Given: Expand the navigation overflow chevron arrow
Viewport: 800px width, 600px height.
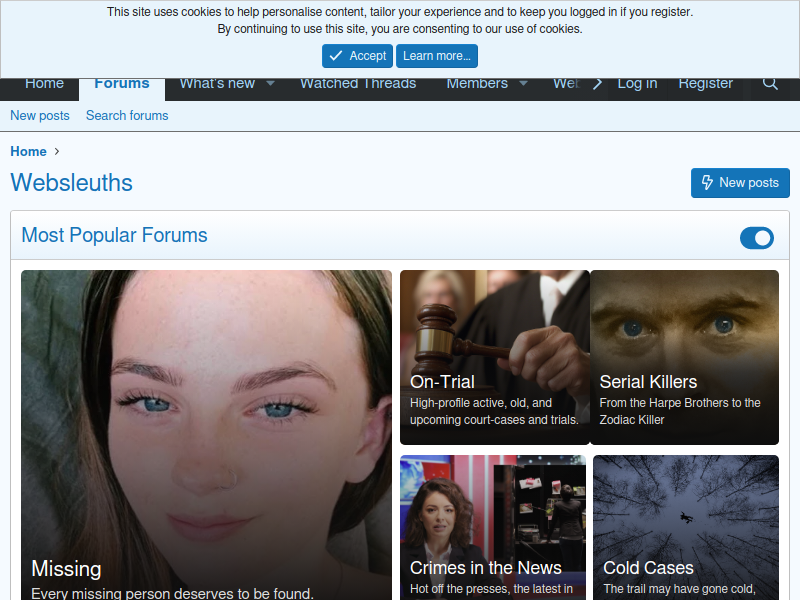Looking at the screenshot, I should pos(597,84).
